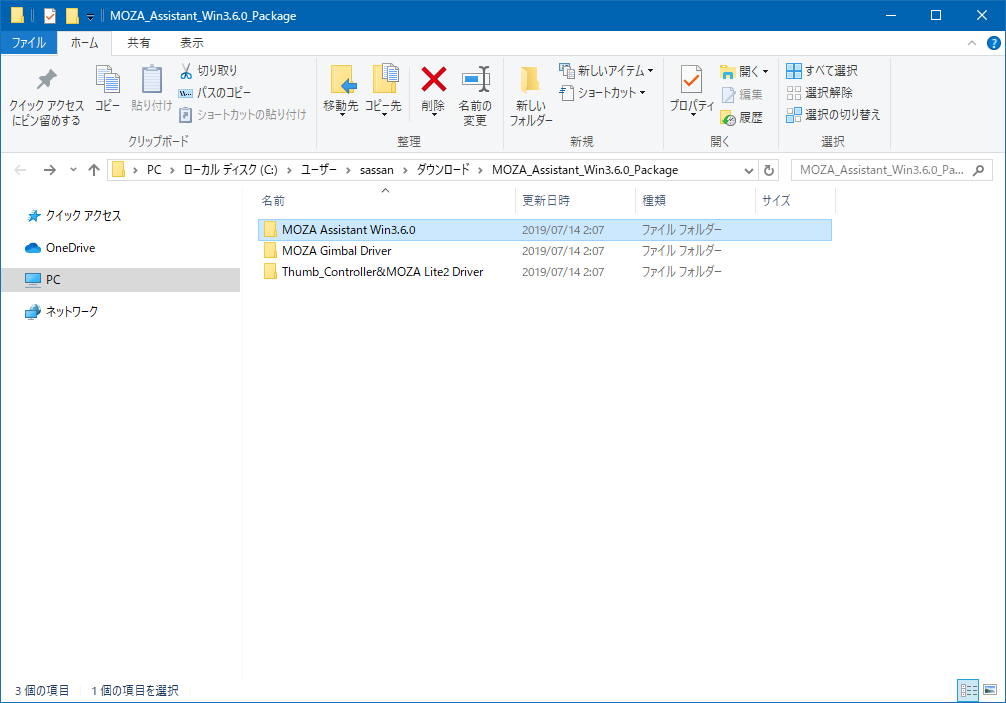
Task: Expand the address bar history dropdown
Action: pyautogui.click(x=748, y=171)
